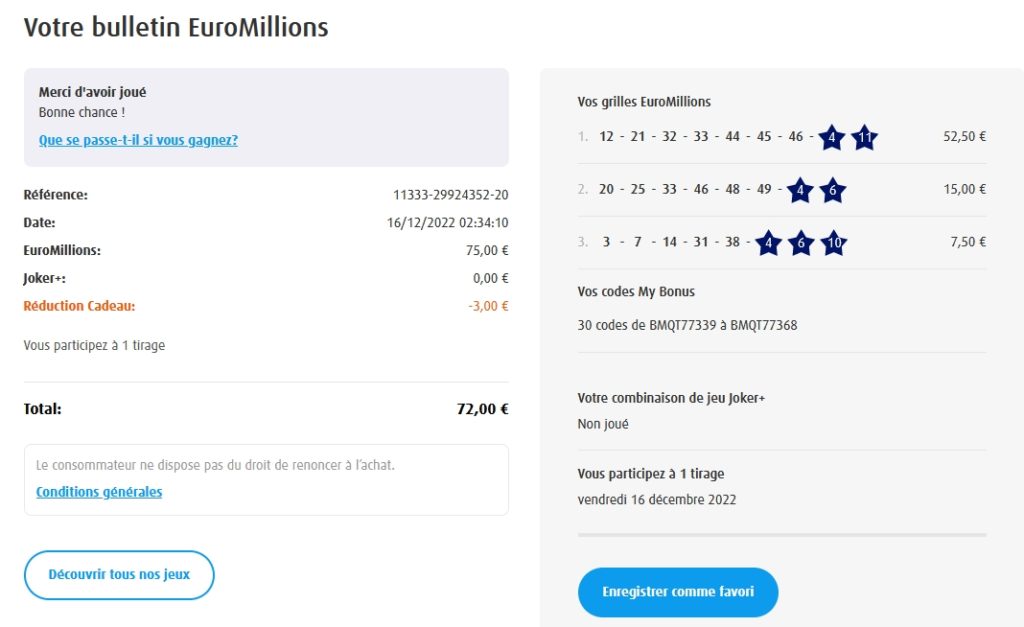Click the 15,00 € price of grid 2
1024x627 pixels.
[x=965, y=189]
